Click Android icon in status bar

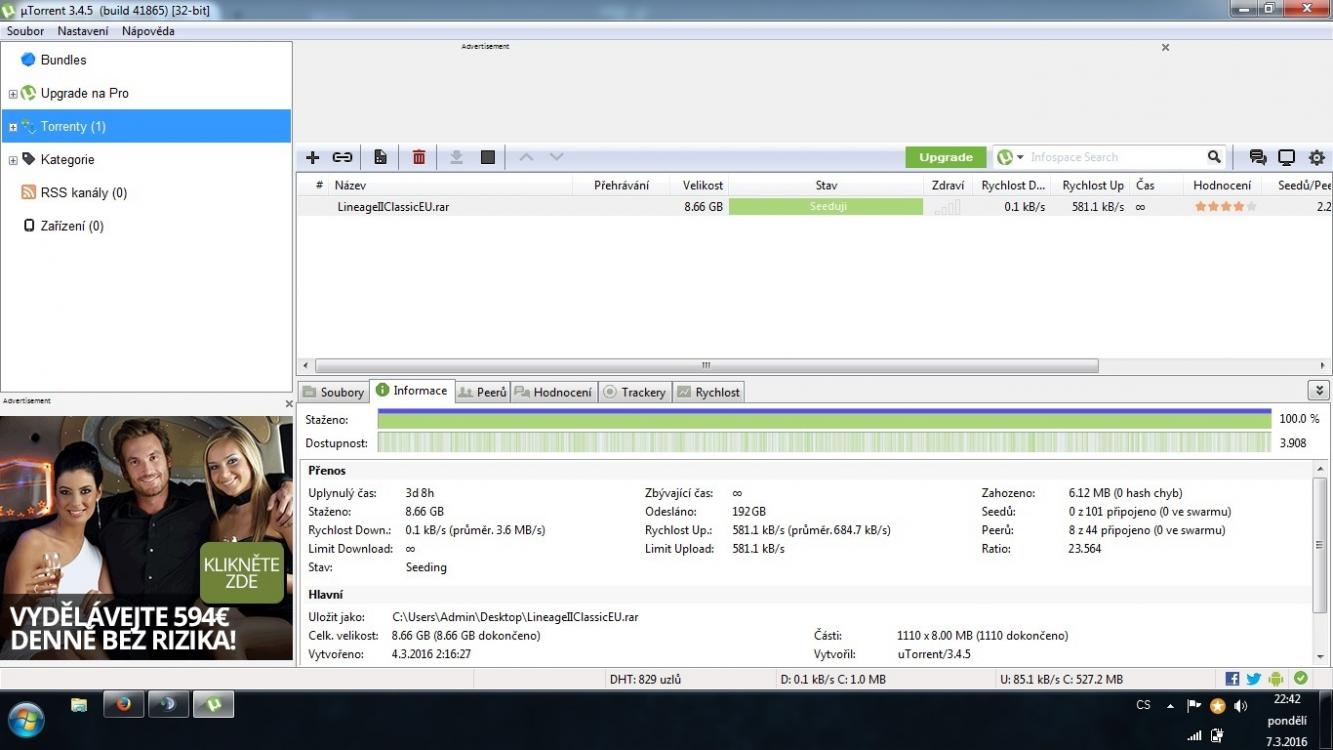[x=1276, y=679]
